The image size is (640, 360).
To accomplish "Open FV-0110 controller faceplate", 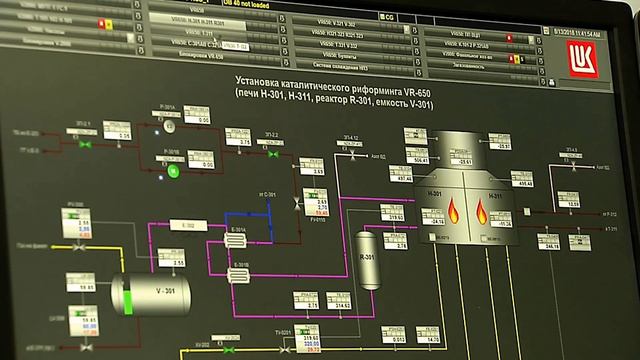I will [316, 202].
